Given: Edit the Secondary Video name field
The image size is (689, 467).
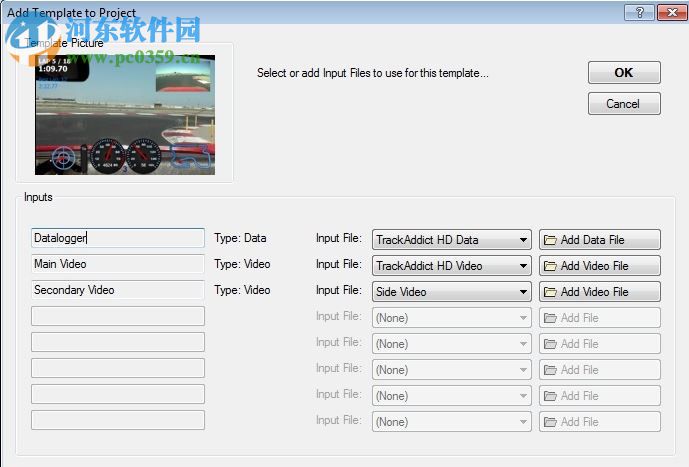Looking at the screenshot, I should point(118,290).
